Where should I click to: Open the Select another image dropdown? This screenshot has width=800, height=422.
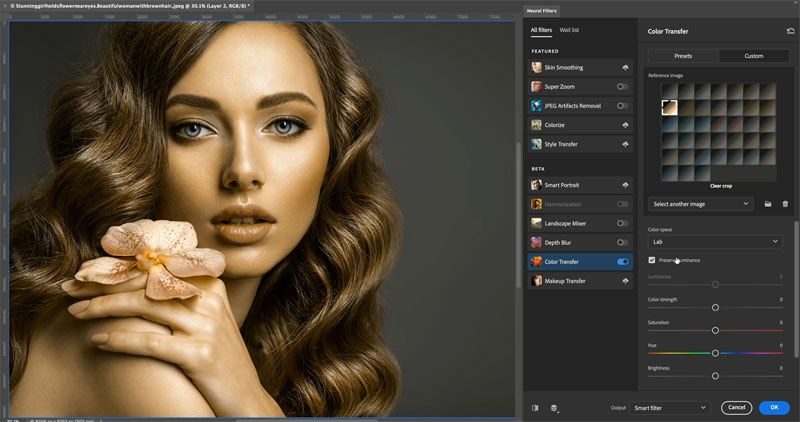tap(701, 204)
